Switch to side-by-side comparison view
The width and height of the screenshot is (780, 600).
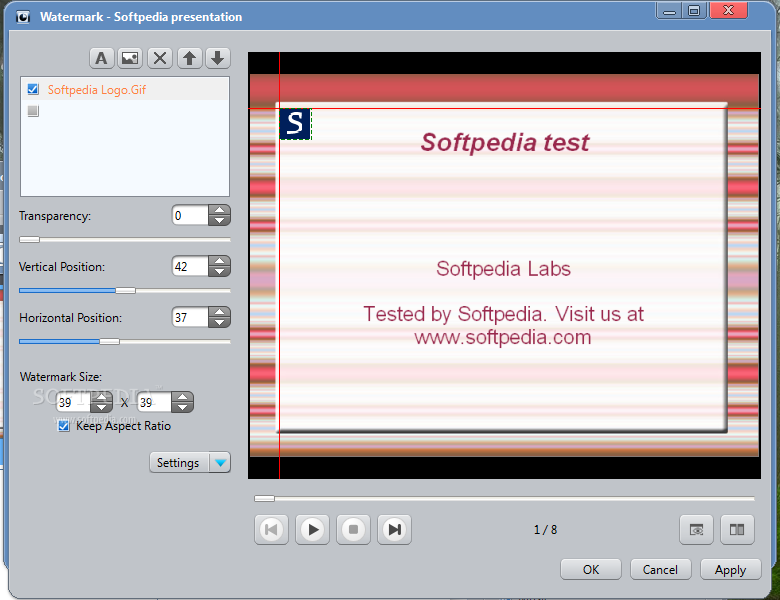pyautogui.click(x=737, y=529)
